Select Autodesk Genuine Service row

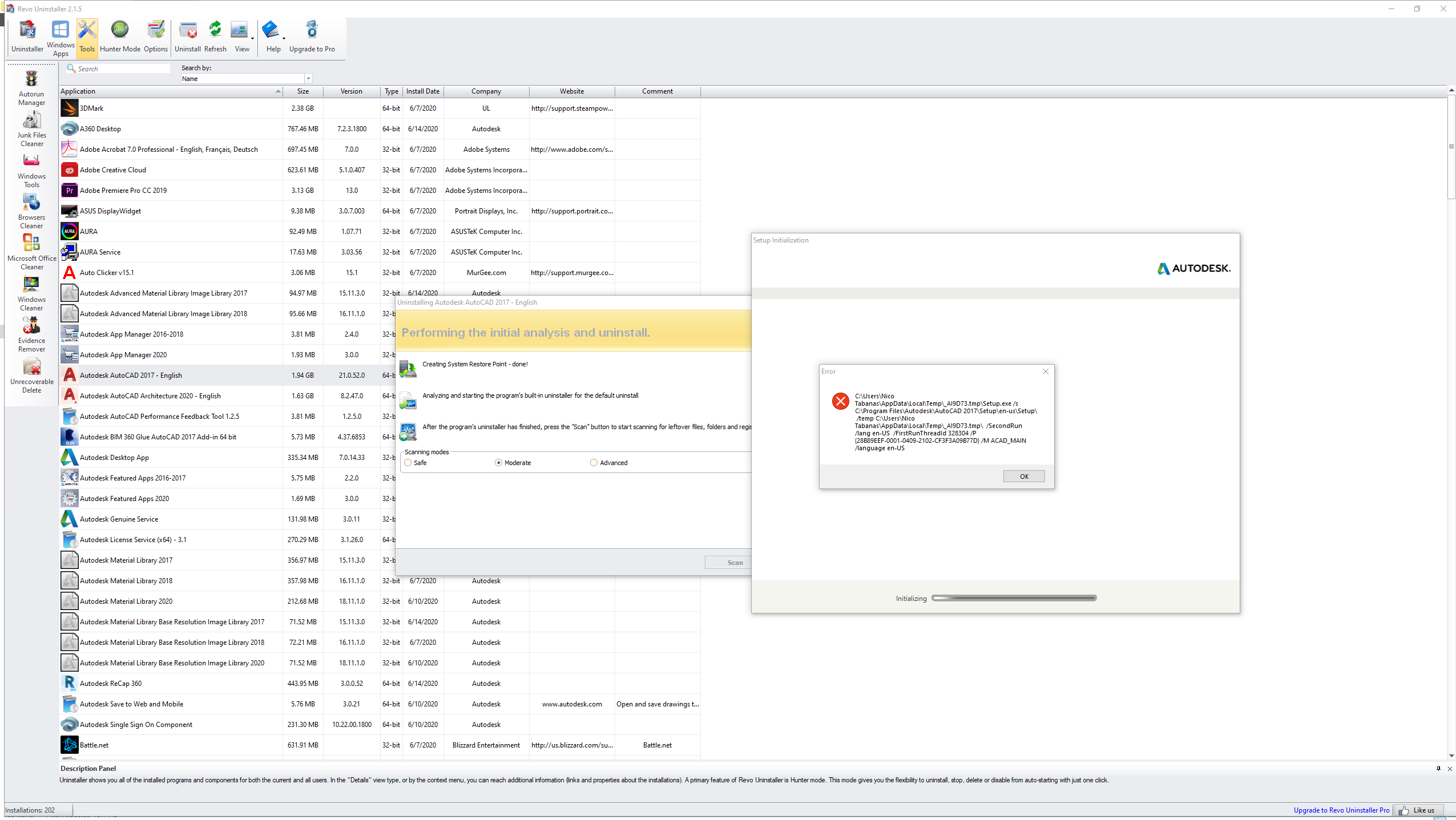(228, 519)
